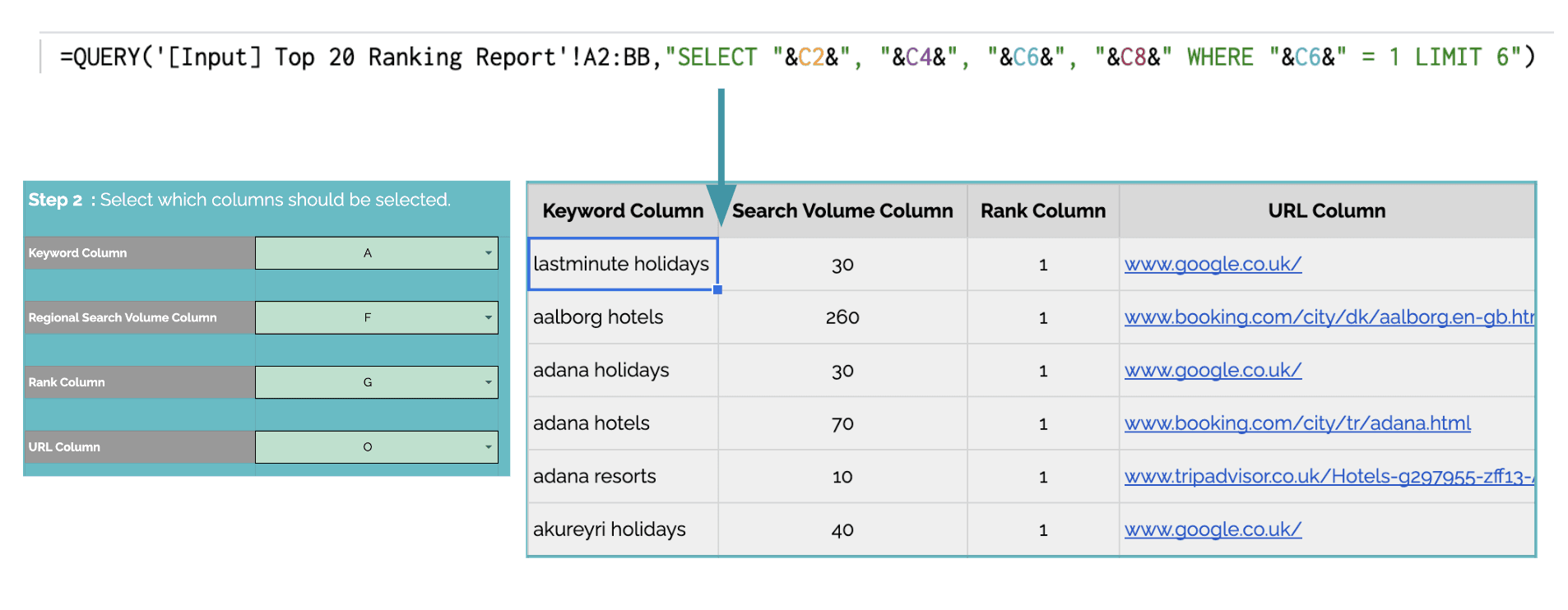Select the search volume cell showing 260
The height and width of the screenshot is (610, 1568).
842,317
